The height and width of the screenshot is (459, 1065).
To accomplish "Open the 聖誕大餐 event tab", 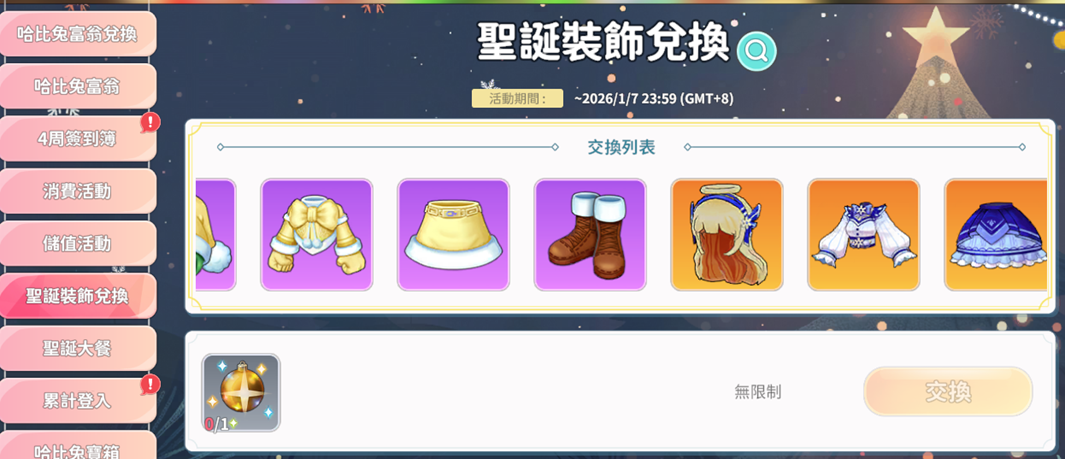I will pos(77,348).
